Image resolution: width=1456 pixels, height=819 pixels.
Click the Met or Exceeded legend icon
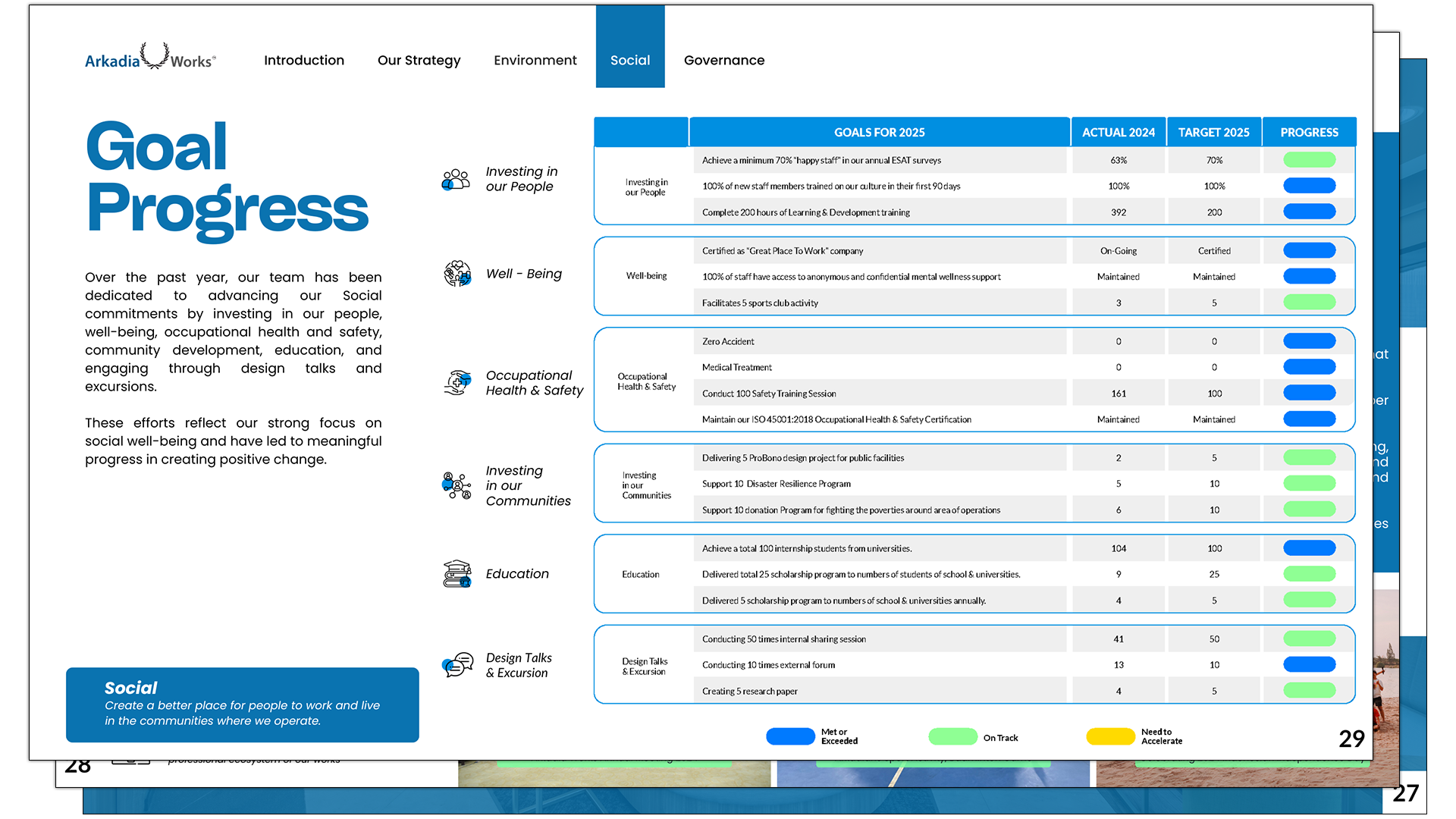(790, 736)
